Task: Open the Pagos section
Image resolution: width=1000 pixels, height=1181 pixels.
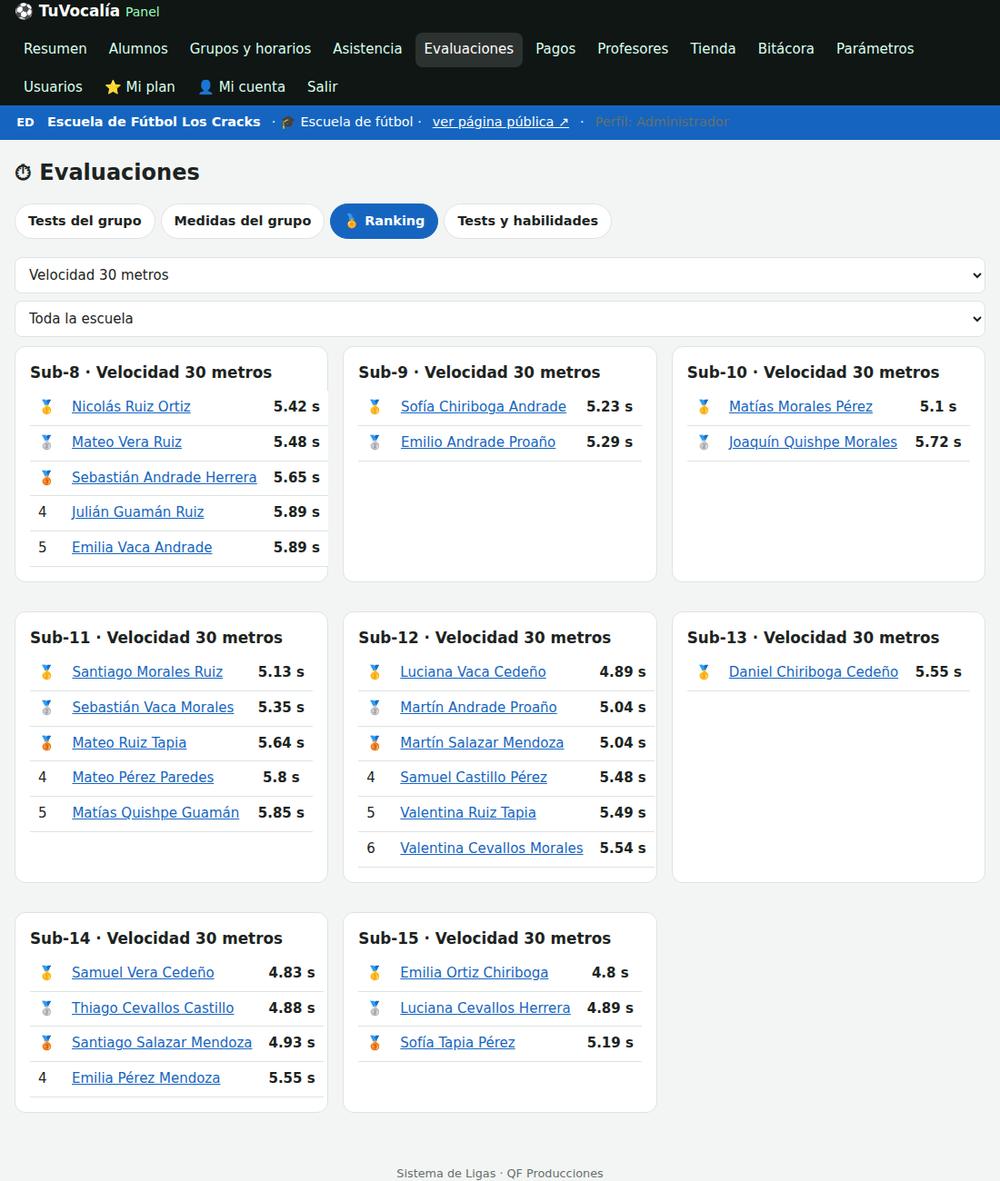Action: (556, 49)
